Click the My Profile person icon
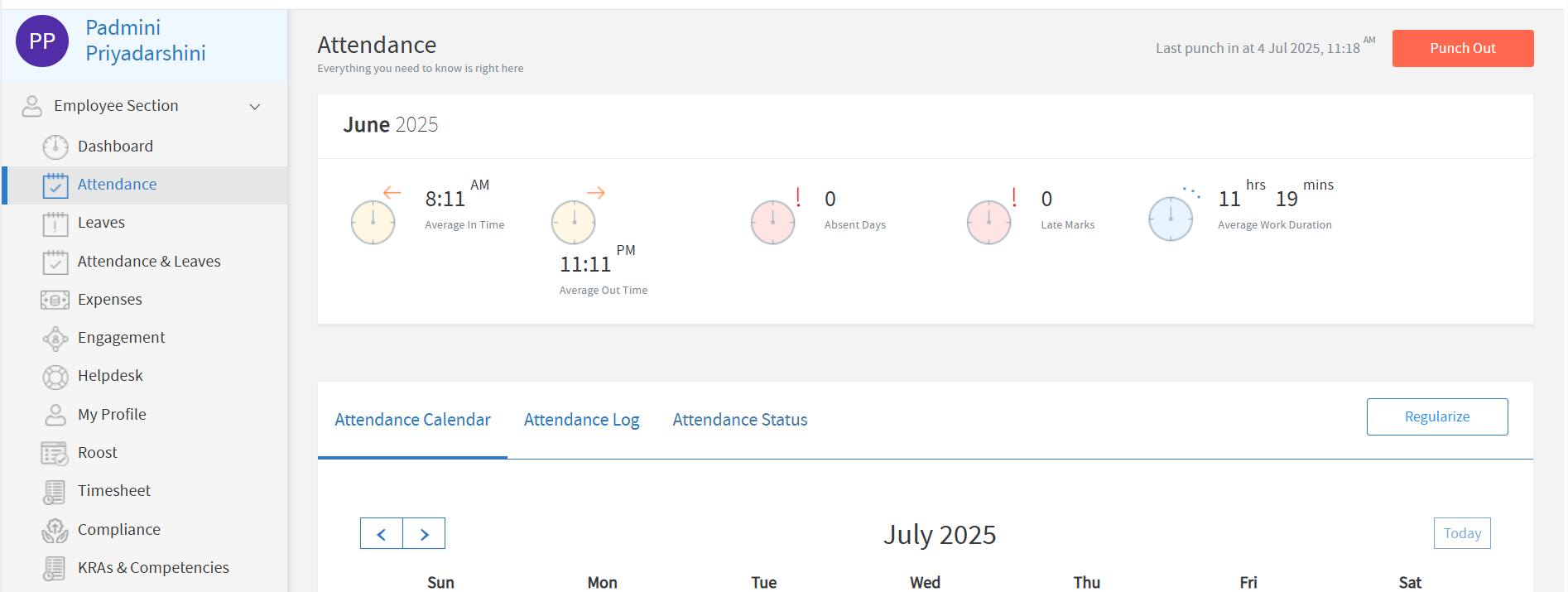Viewport: 1568px width, 592px height. tap(55, 415)
